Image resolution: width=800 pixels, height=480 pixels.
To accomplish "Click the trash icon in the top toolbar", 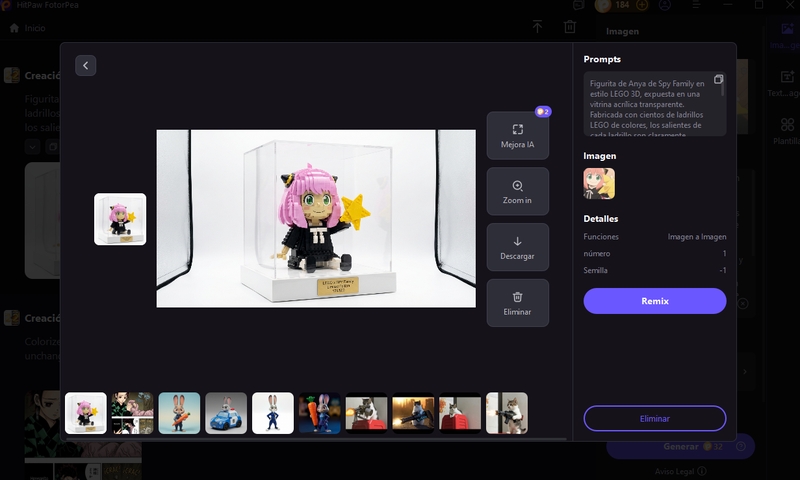I will [x=570, y=27].
